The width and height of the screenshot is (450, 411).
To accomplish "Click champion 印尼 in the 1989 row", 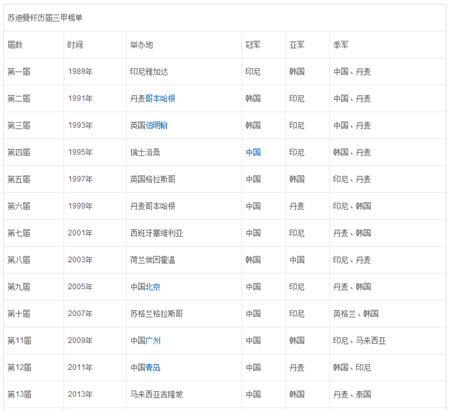I will click(x=253, y=72).
